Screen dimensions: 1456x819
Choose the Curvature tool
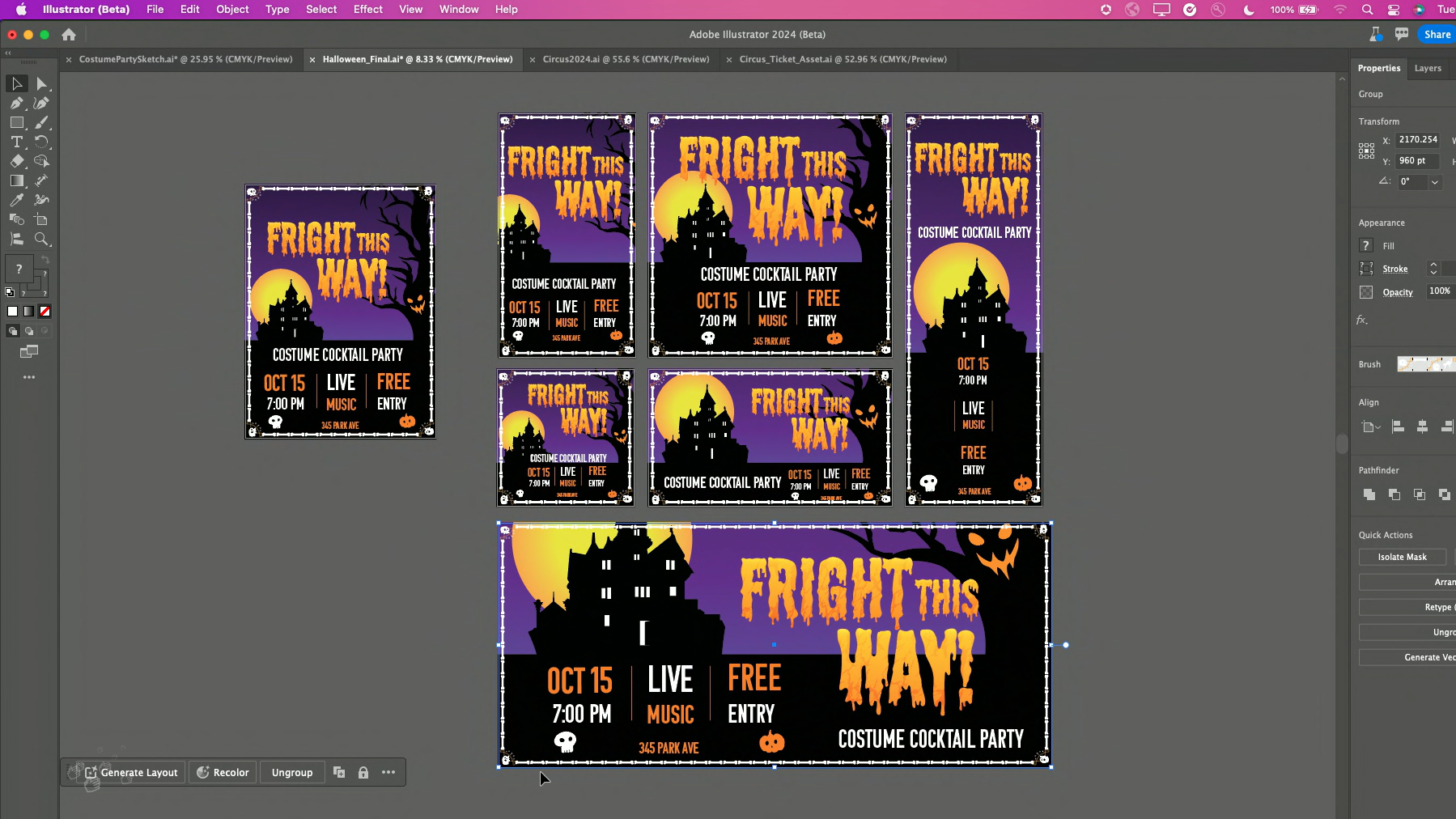pos(41,103)
